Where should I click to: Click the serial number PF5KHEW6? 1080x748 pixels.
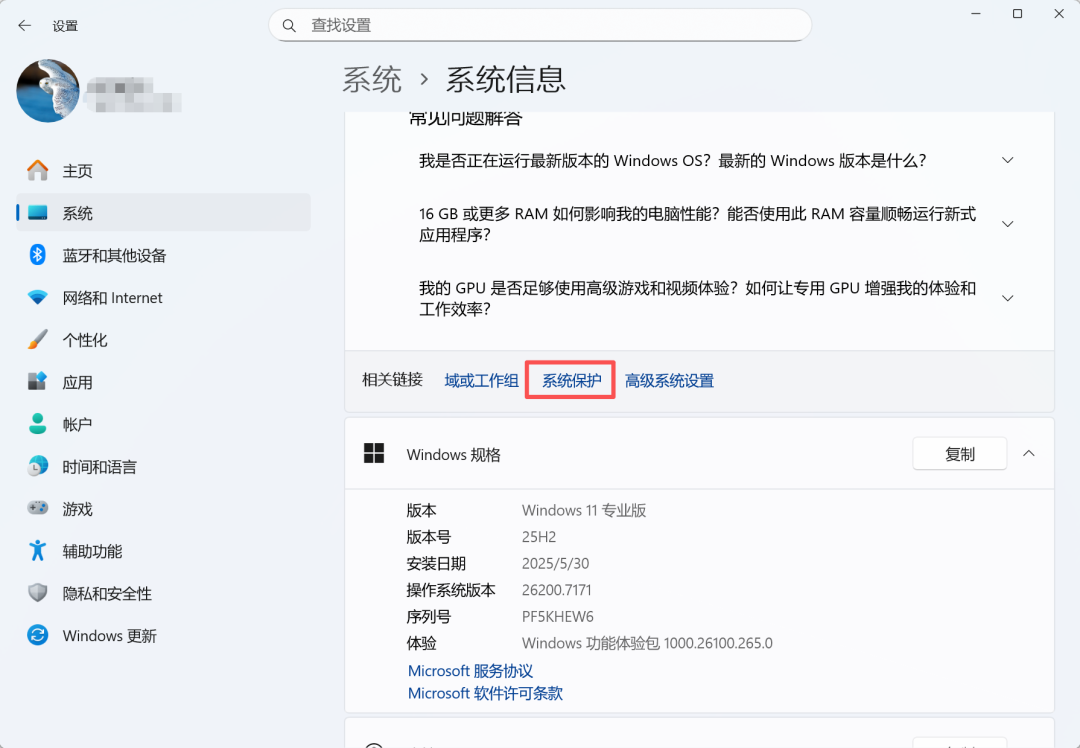tap(557, 616)
